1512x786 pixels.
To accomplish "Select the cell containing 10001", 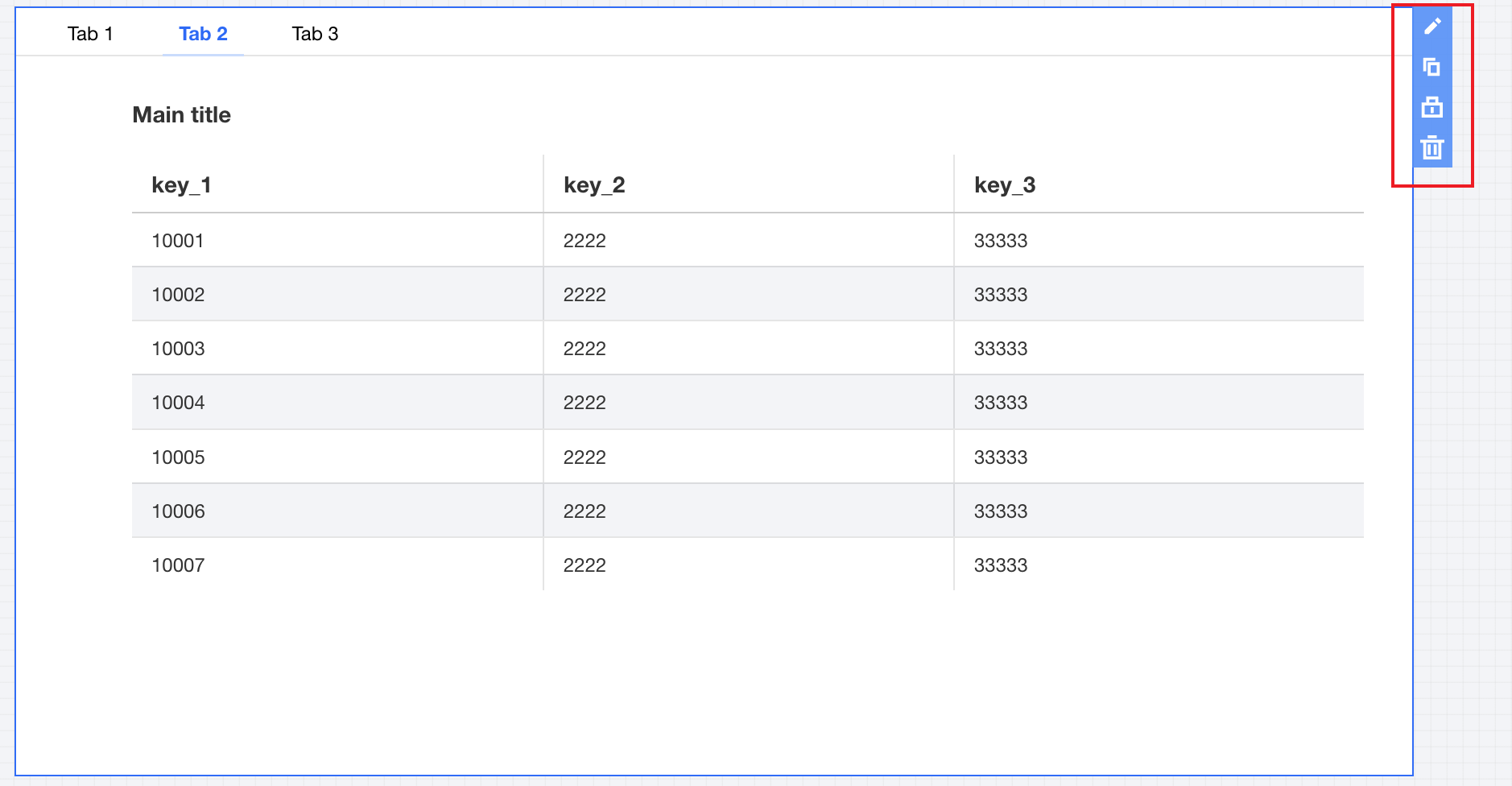I will (x=178, y=241).
